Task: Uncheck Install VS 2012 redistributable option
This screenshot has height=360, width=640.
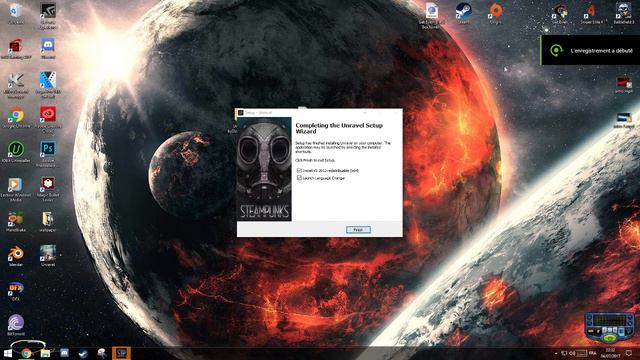Action: [299, 170]
